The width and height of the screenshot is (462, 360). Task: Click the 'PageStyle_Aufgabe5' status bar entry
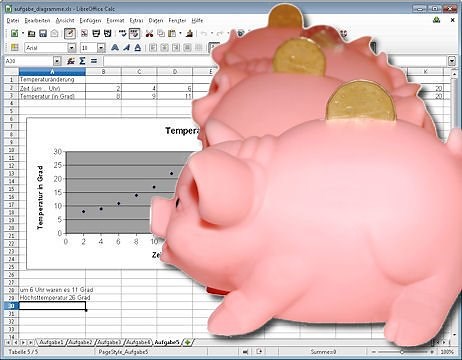click(123, 352)
